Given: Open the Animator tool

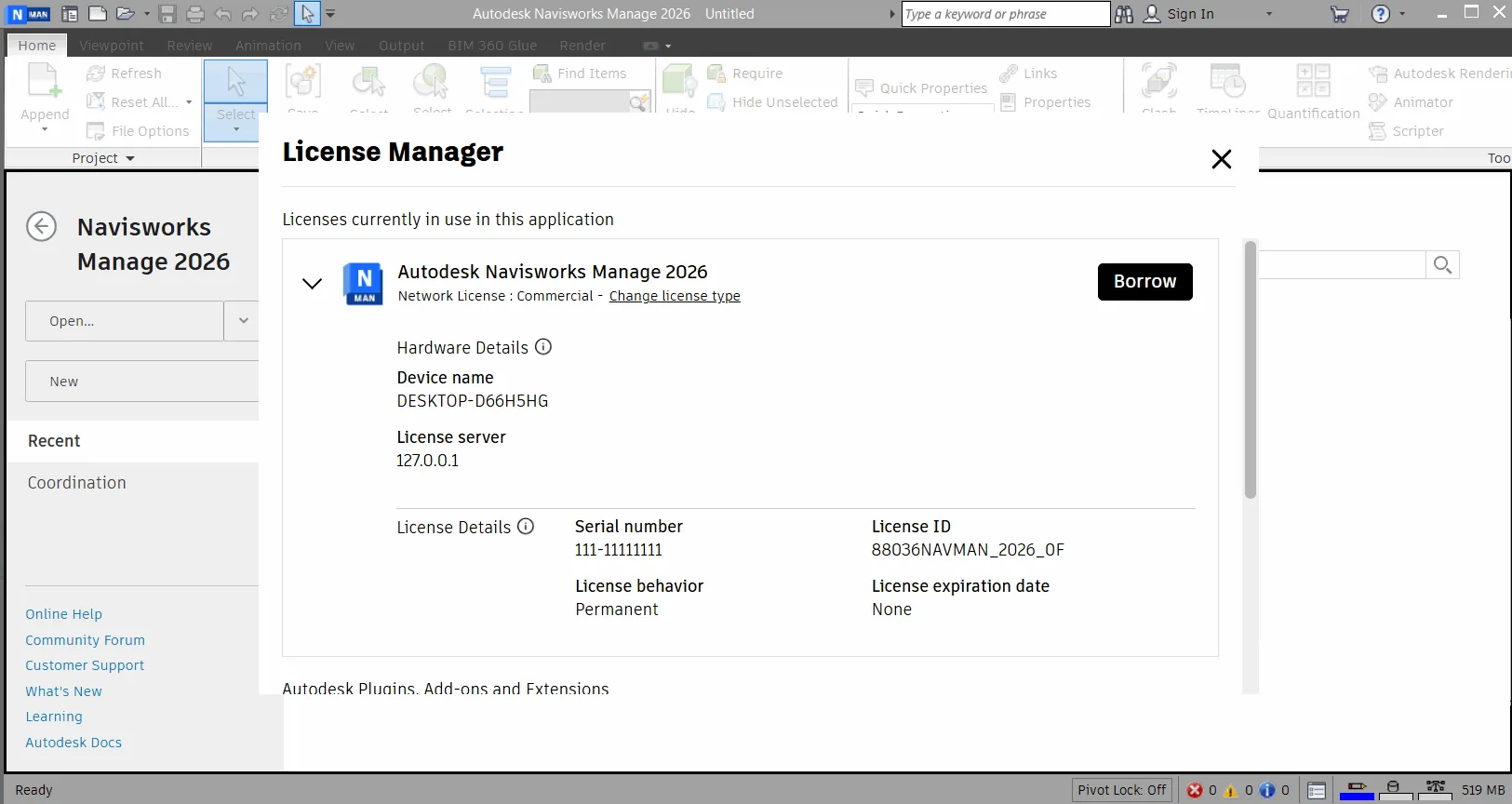Looking at the screenshot, I should [x=1411, y=102].
